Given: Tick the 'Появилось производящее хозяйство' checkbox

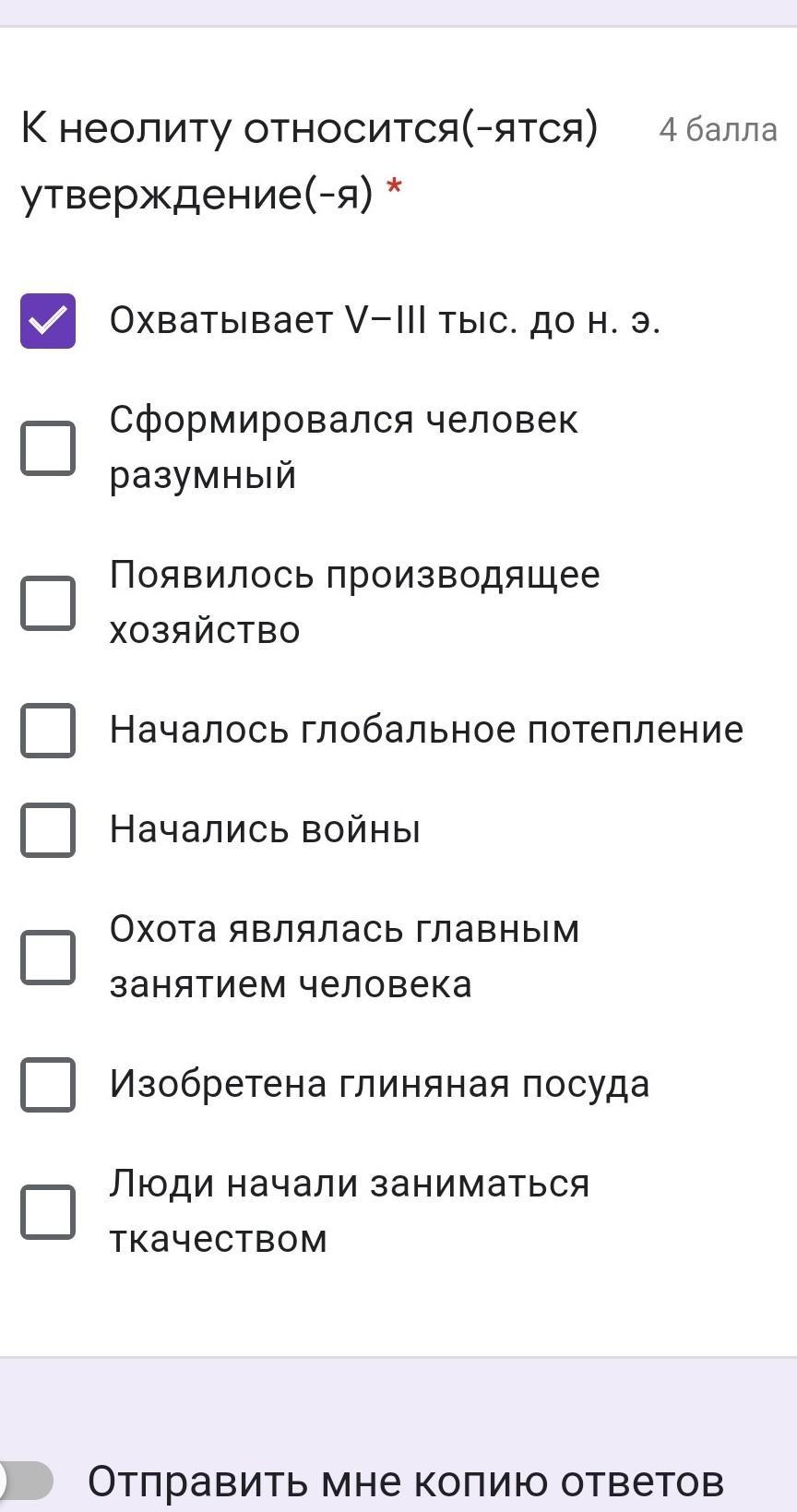Looking at the screenshot, I should (x=48, y=603).
